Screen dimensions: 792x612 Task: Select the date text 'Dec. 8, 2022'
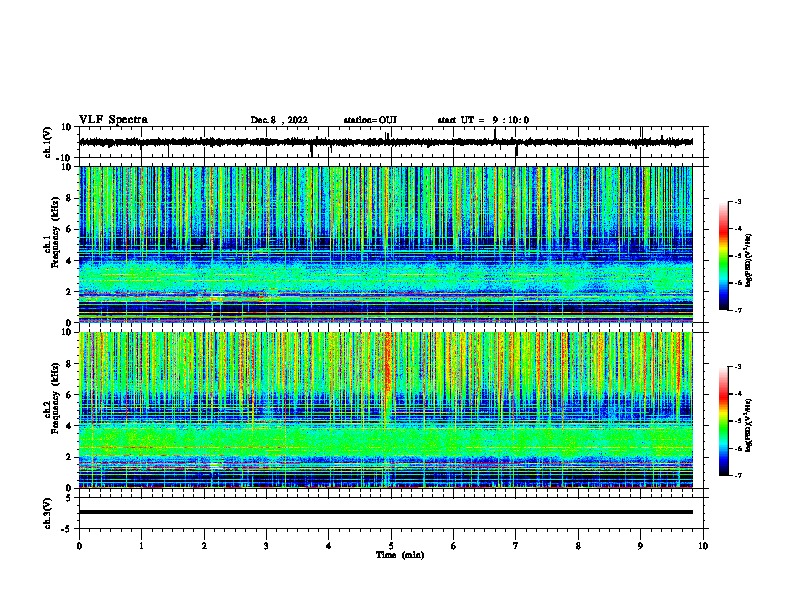(x=279, y=120)
